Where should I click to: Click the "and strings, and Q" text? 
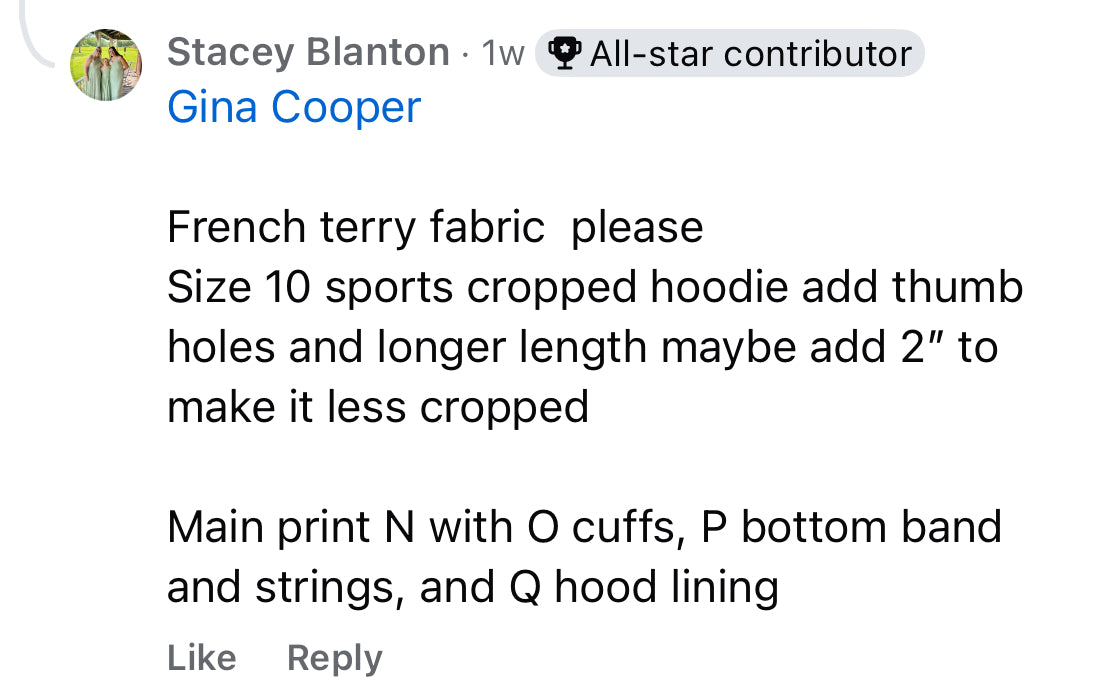354,587
